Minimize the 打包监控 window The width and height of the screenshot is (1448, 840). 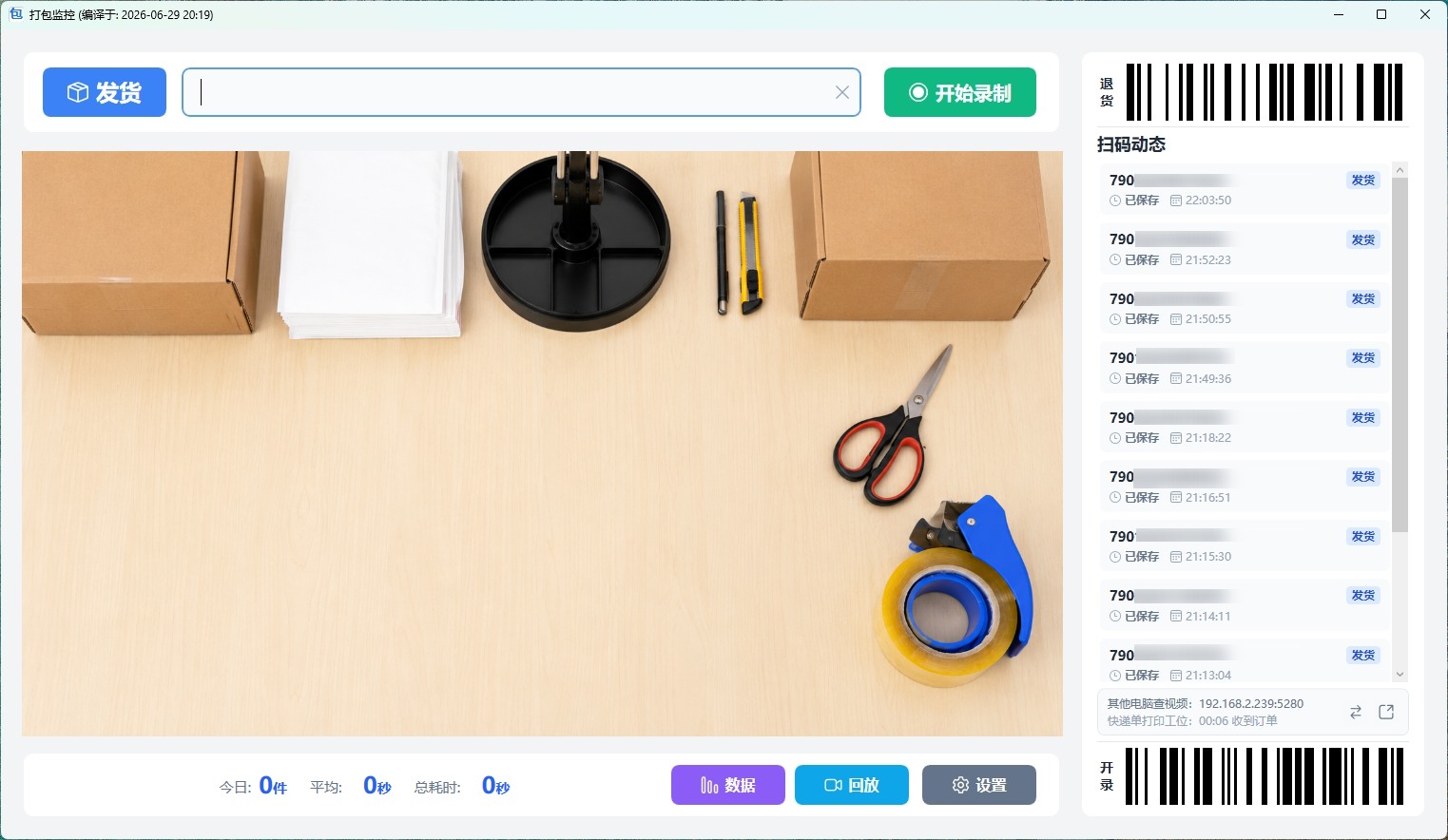pos(1339,14)
